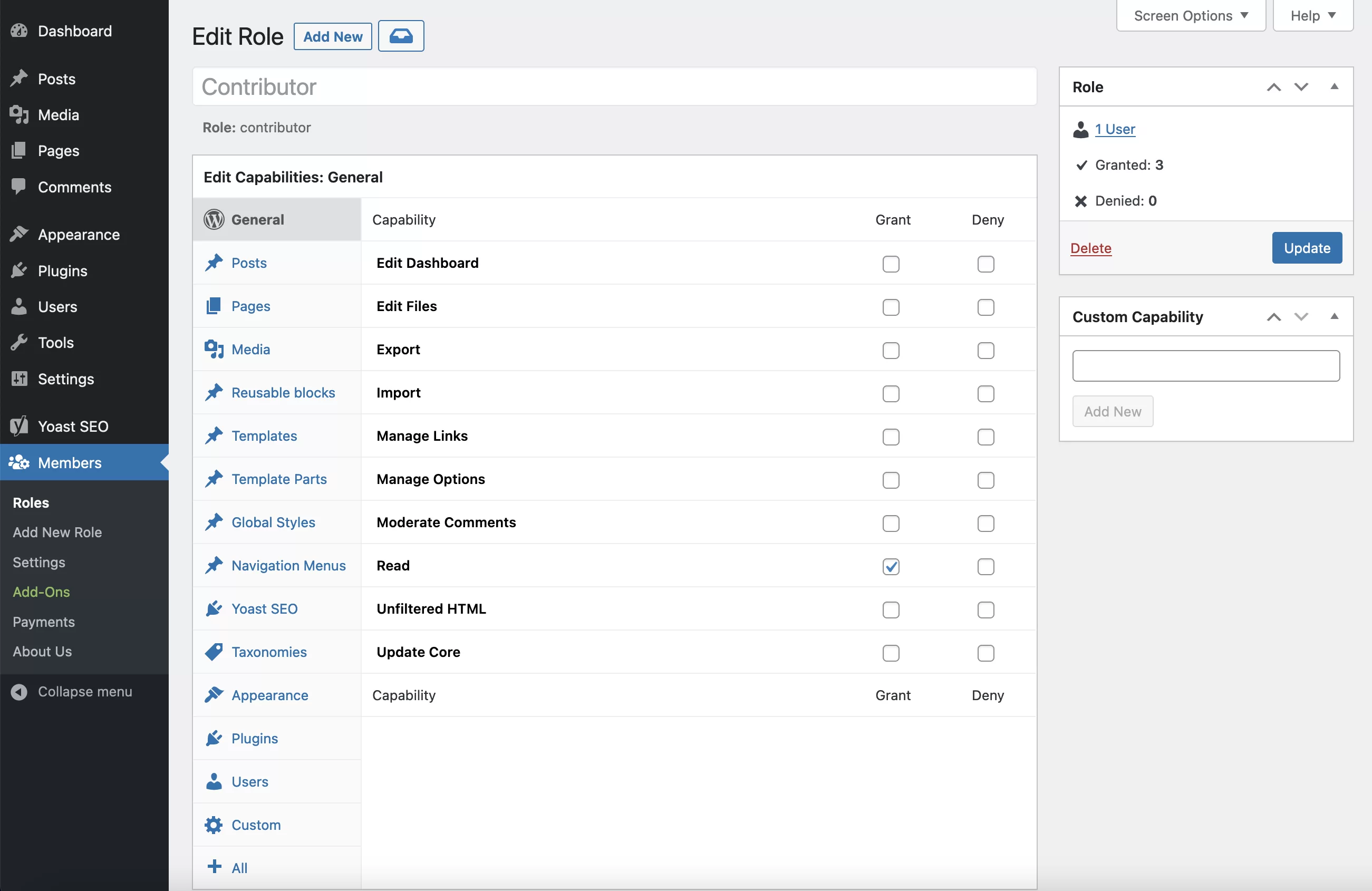Screen dimensions: 1372x891
Task: Grant the Export capability
Action: (891, 351)
